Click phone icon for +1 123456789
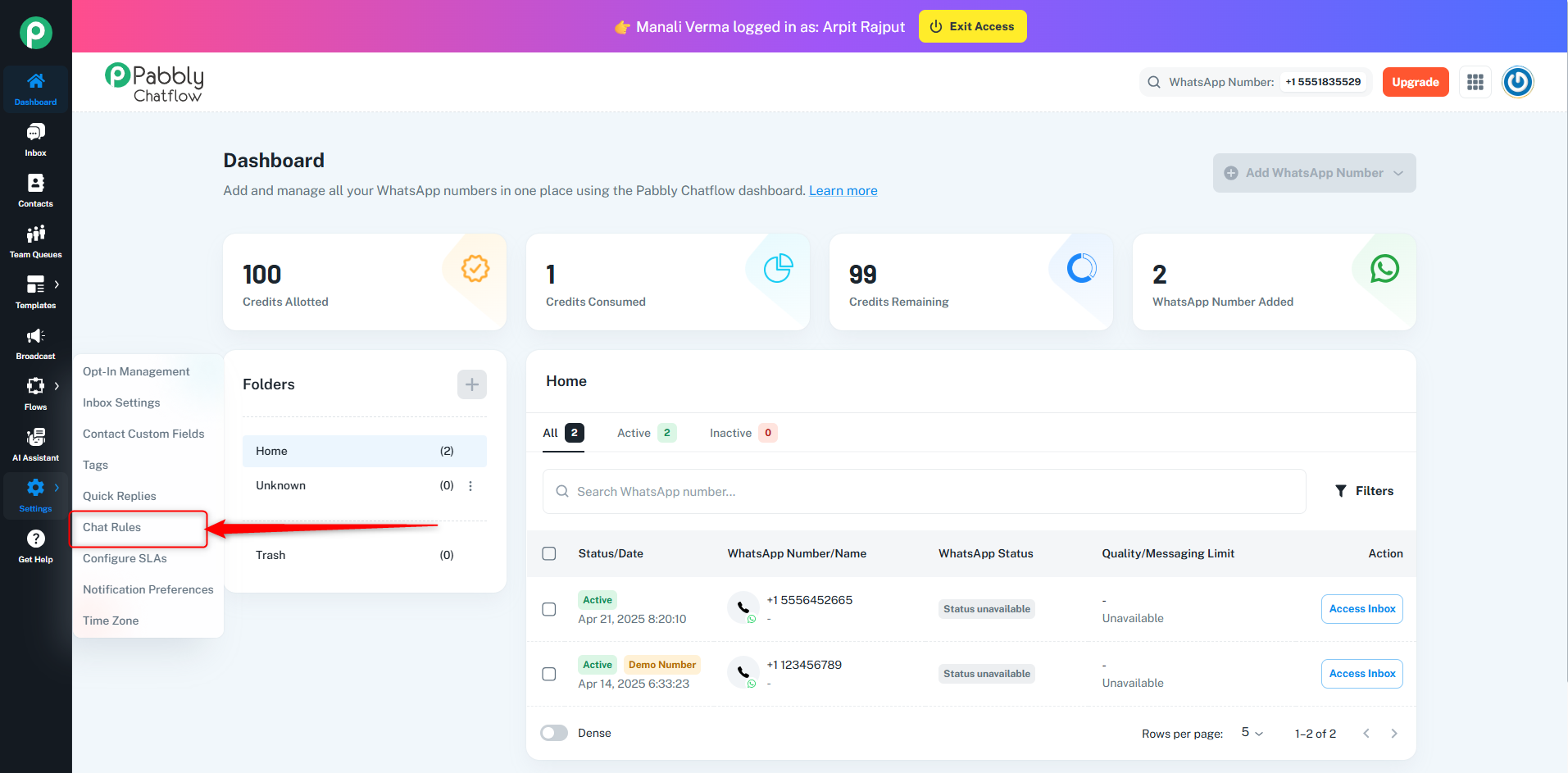The height and width of the screenshot is (773, 1568). click(743, 672)
